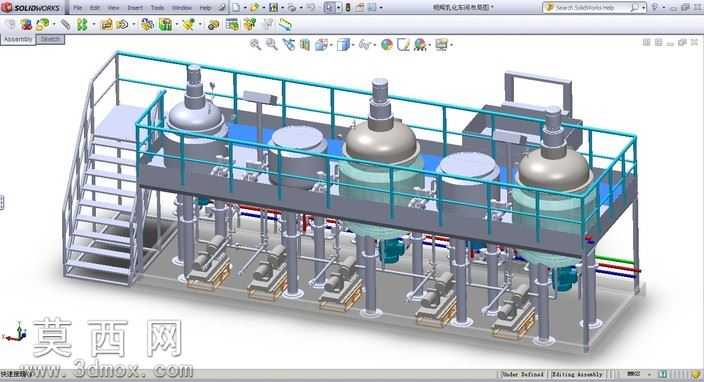This screenshot has height=382, width=704.
Task: Open the Edit menu
Action: point(95,8)
